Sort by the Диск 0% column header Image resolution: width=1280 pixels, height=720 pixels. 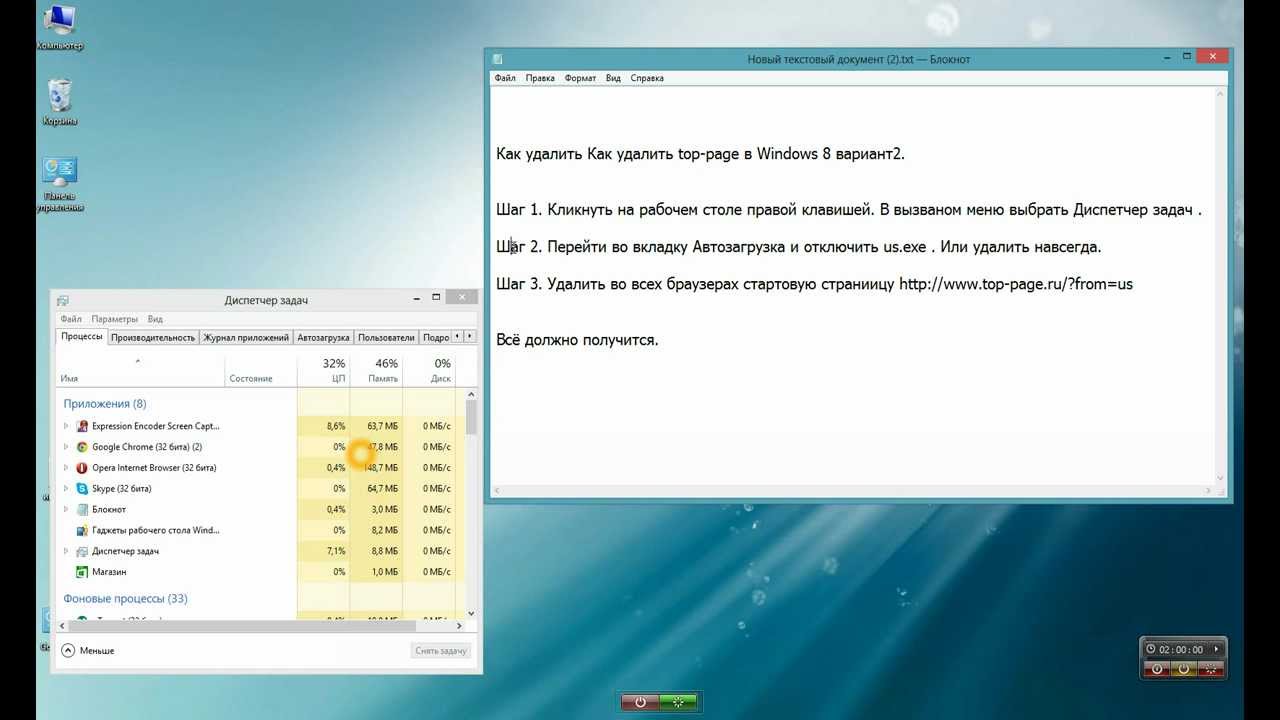(x=429, y=370)
